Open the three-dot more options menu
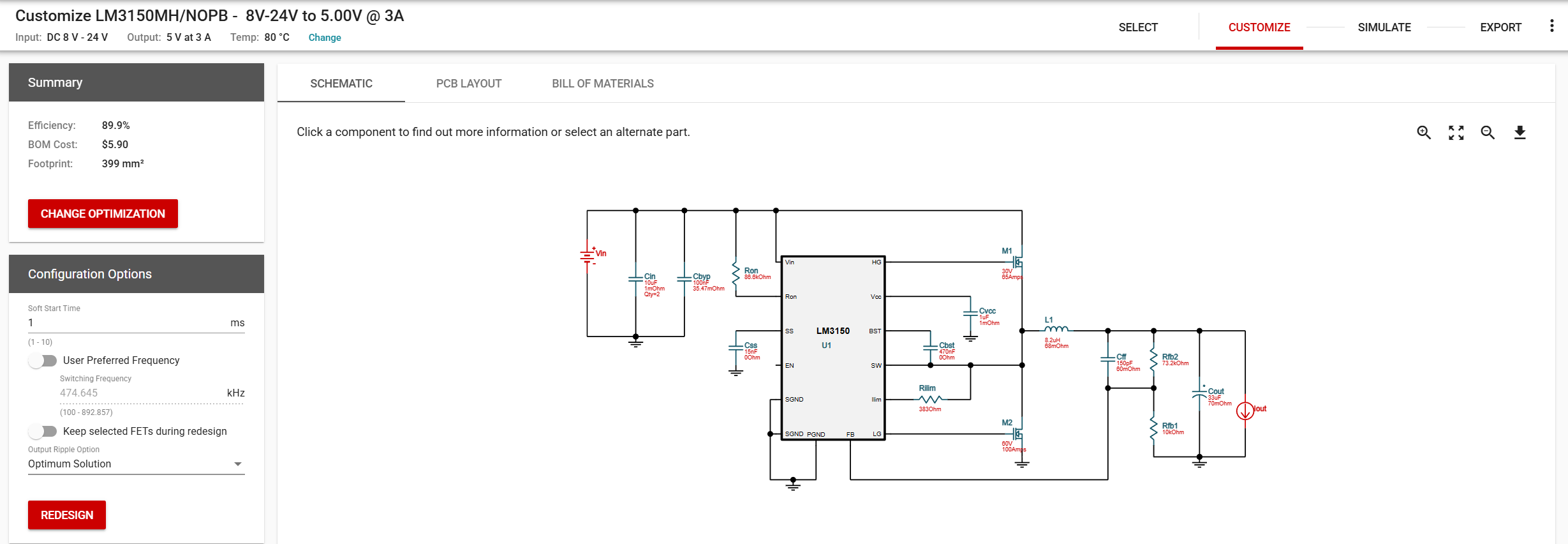Viewport: 1568px width, 544px height. point(1551,26)
